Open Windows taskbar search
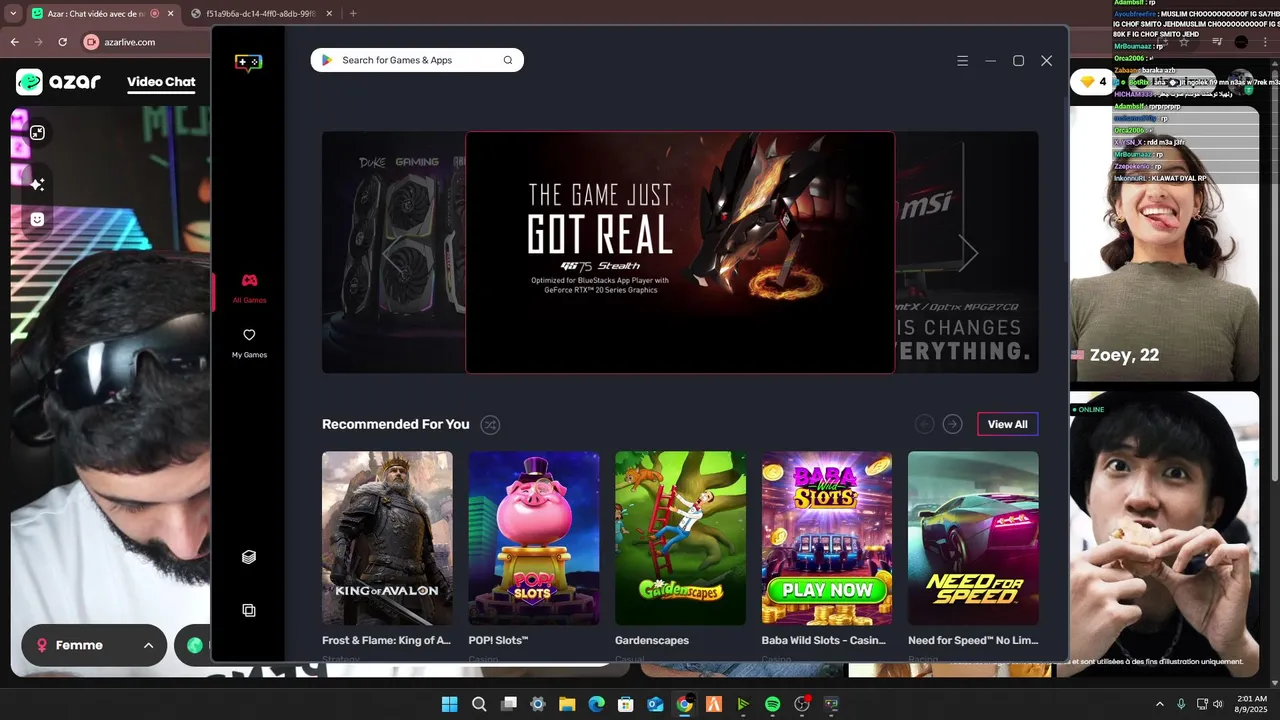This screenshot has width=1280, height=720. click(479, 704)
